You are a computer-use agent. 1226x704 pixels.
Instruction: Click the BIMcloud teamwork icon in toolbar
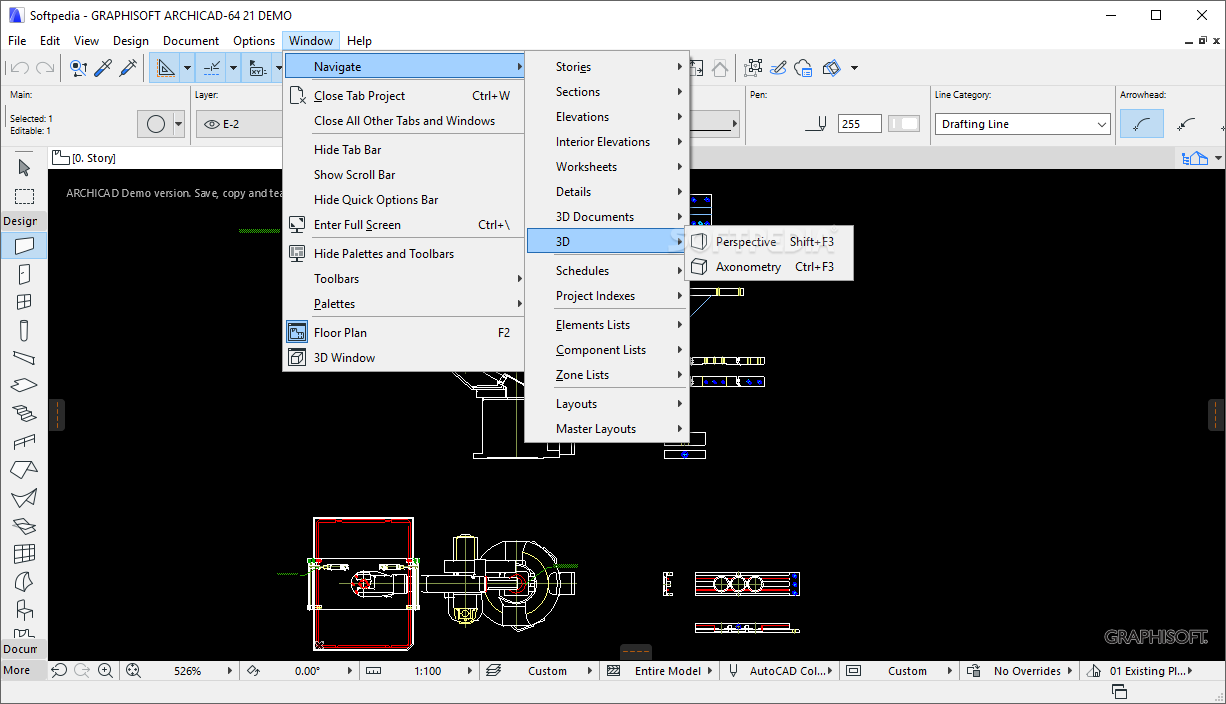tap(805, 68)
